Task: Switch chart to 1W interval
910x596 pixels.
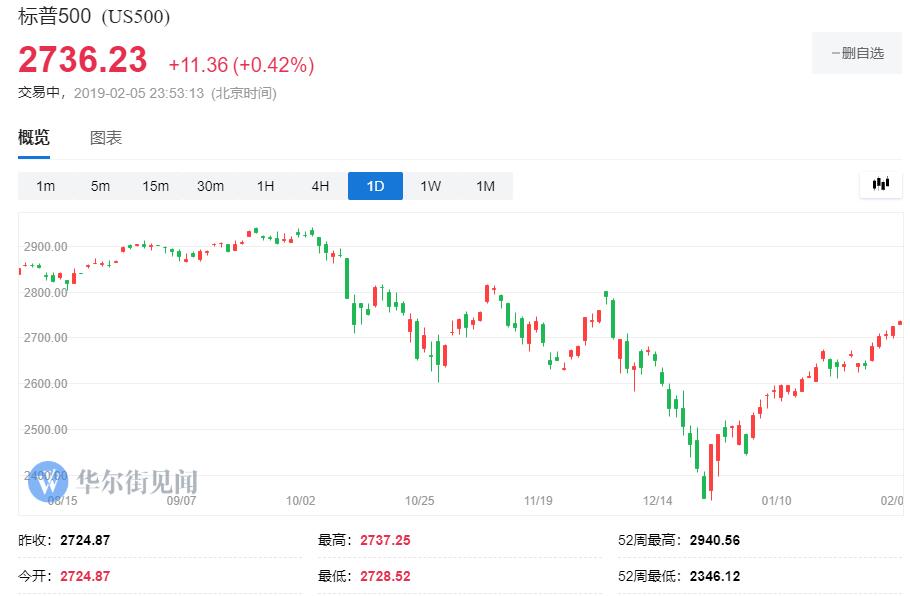Action: 431,186
